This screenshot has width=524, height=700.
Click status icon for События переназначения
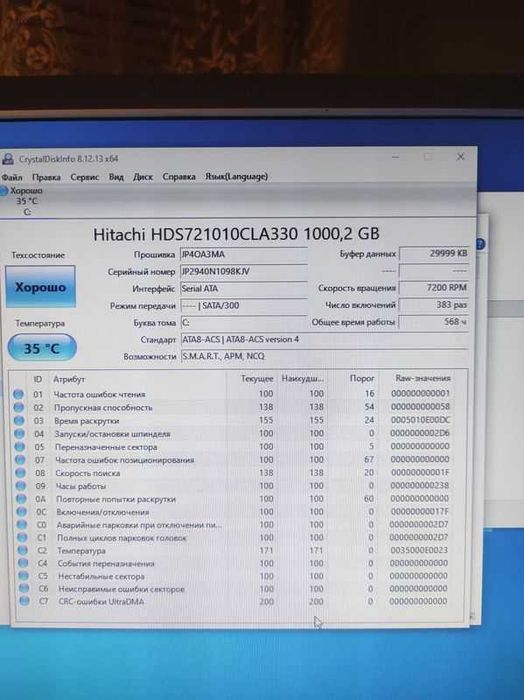coord(24,563)
